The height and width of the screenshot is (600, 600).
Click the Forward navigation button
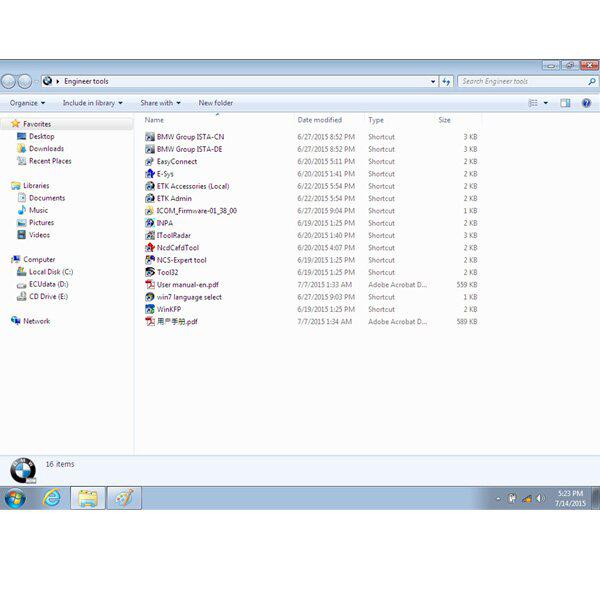25,81
